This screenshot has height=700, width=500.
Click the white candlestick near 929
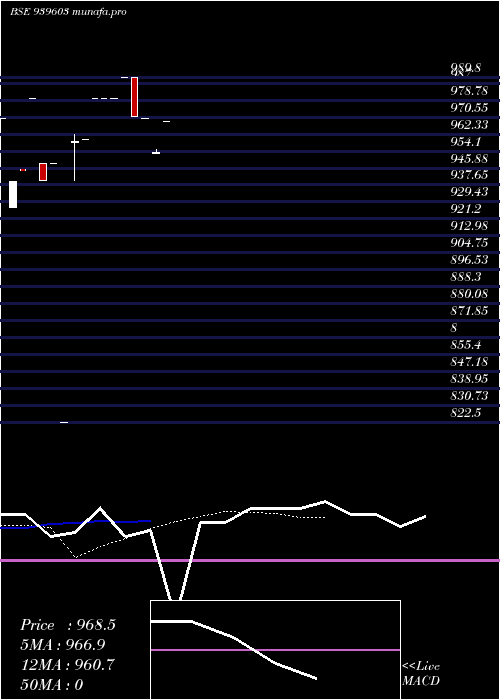pyautogui.click(x=13, y=194)
